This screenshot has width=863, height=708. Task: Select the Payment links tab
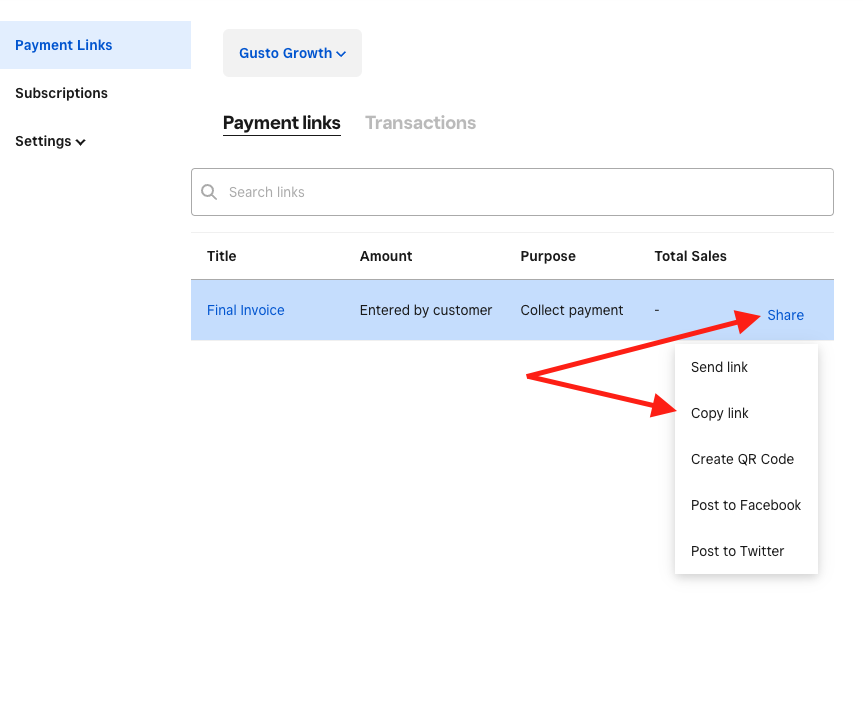pos(282,123)
